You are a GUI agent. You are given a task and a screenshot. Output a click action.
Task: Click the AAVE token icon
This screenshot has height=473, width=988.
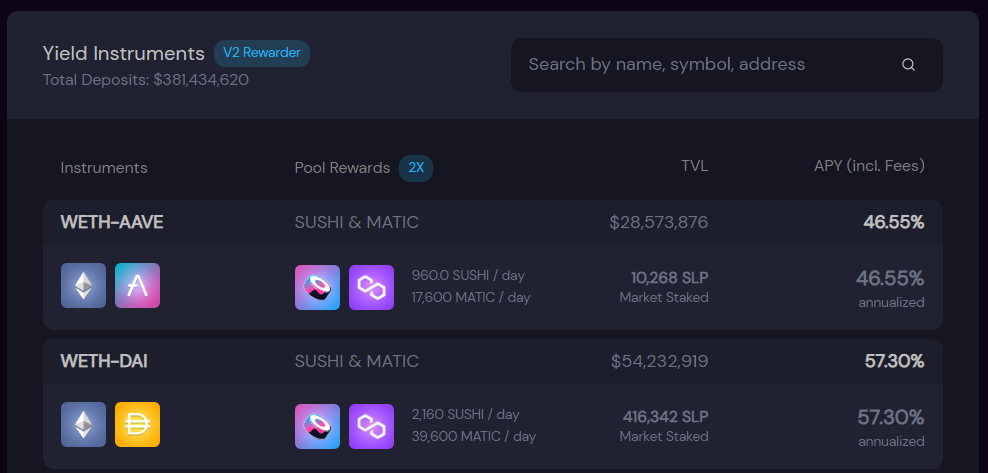(137, 286)
